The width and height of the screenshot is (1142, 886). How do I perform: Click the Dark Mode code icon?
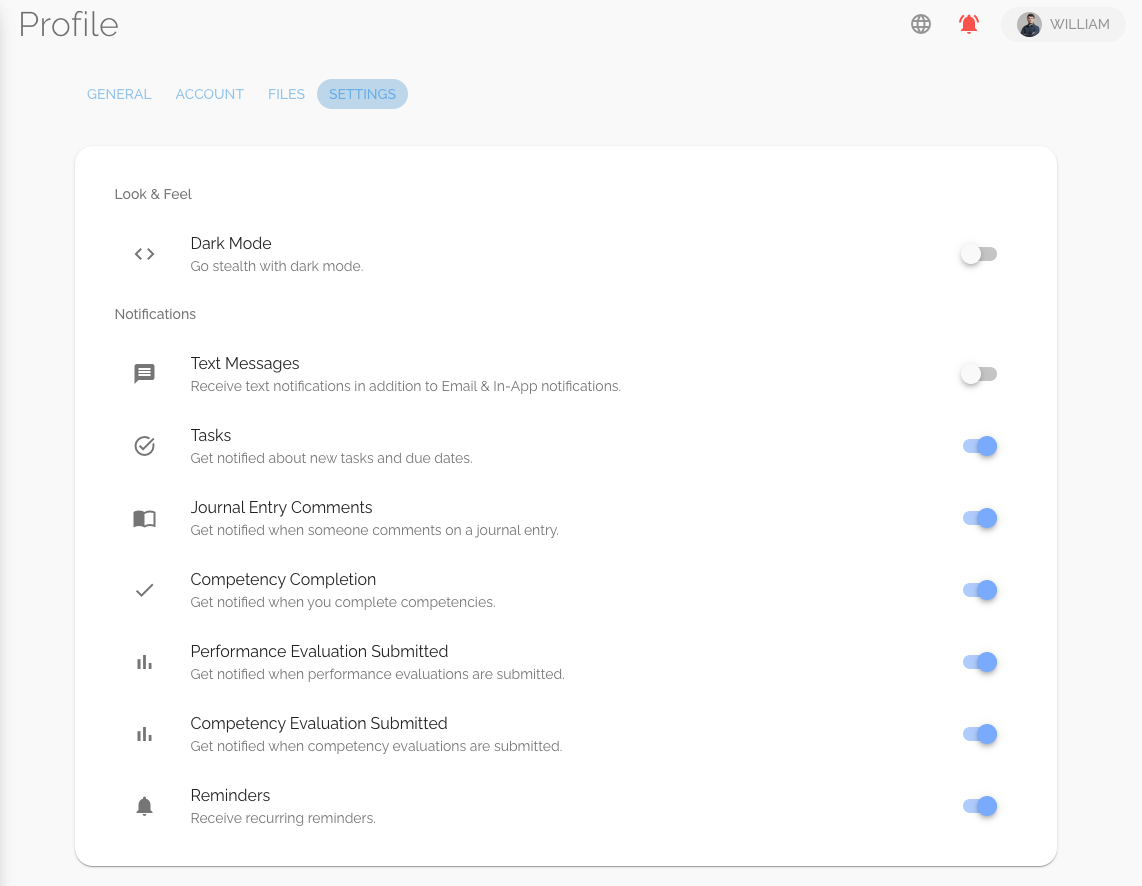[x=144, y=254]
